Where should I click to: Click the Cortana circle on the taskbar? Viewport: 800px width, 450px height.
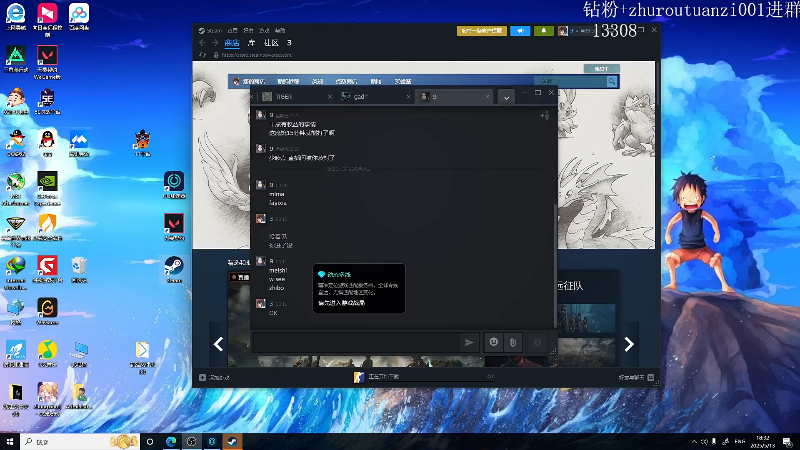150,441
